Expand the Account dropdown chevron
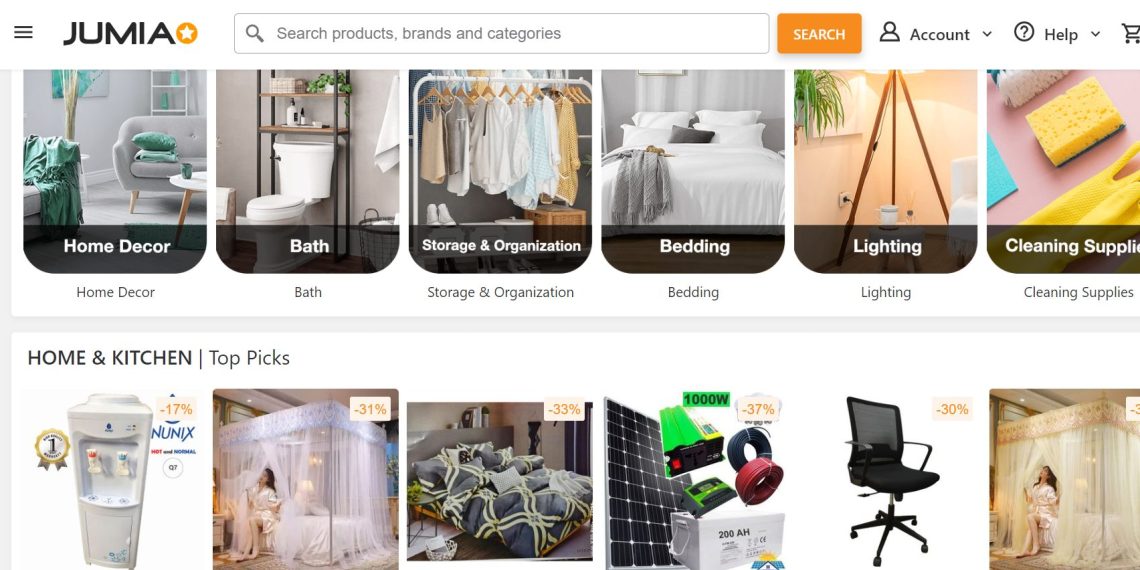Image resolution: width=1140 pixels, height=570 pixels. tap(987, 34)
